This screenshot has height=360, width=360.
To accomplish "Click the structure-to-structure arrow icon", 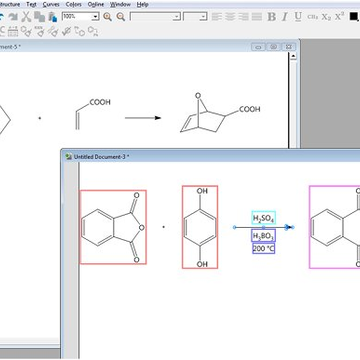I will (x=79, y=31).
